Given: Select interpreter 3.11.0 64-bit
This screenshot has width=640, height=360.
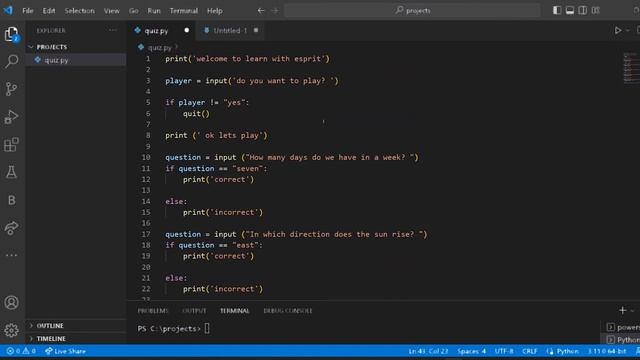Looking at the screenshot, I should (x=607, y=351).
